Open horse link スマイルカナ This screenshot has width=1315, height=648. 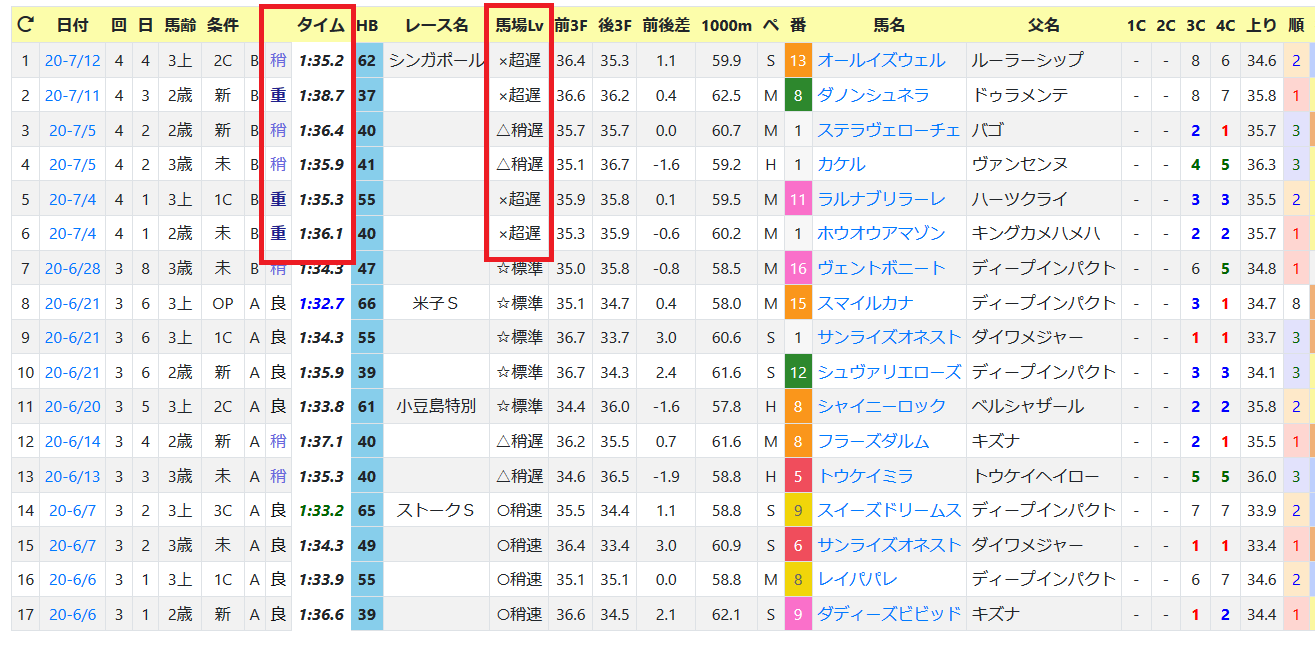867,303
